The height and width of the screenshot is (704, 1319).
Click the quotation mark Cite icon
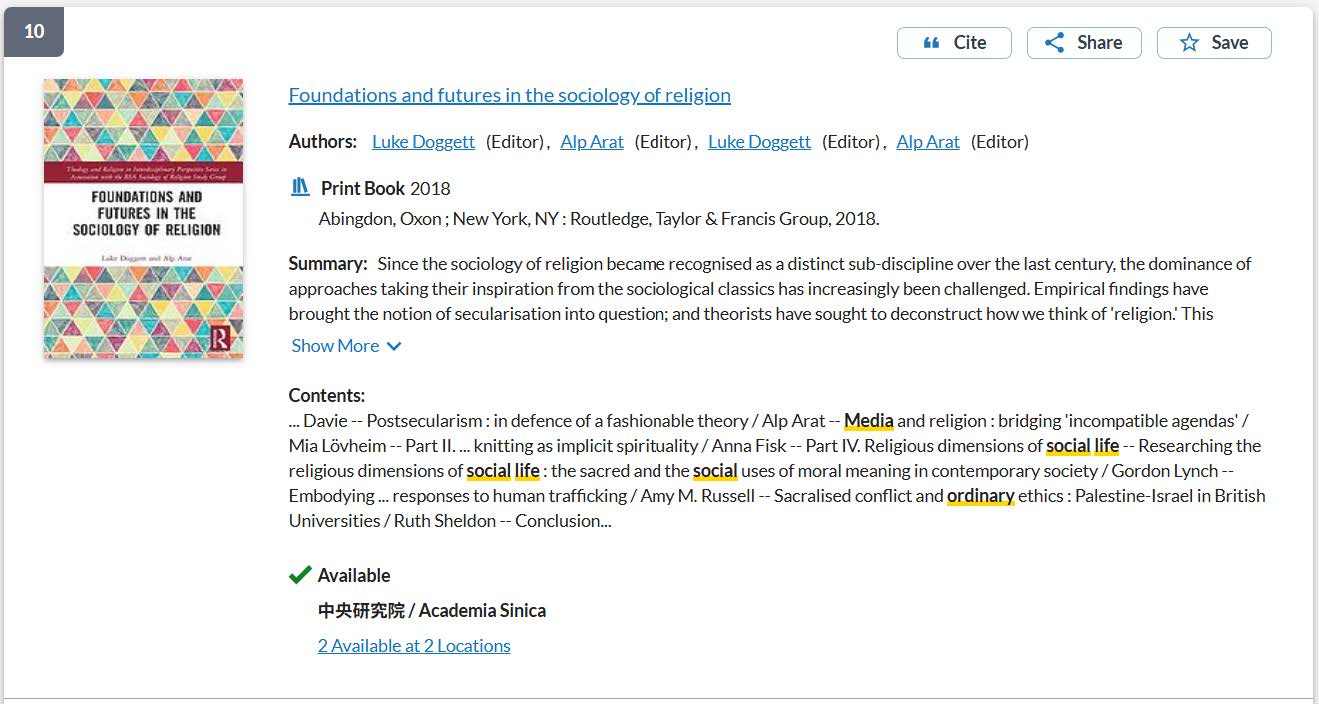(931, 43)
